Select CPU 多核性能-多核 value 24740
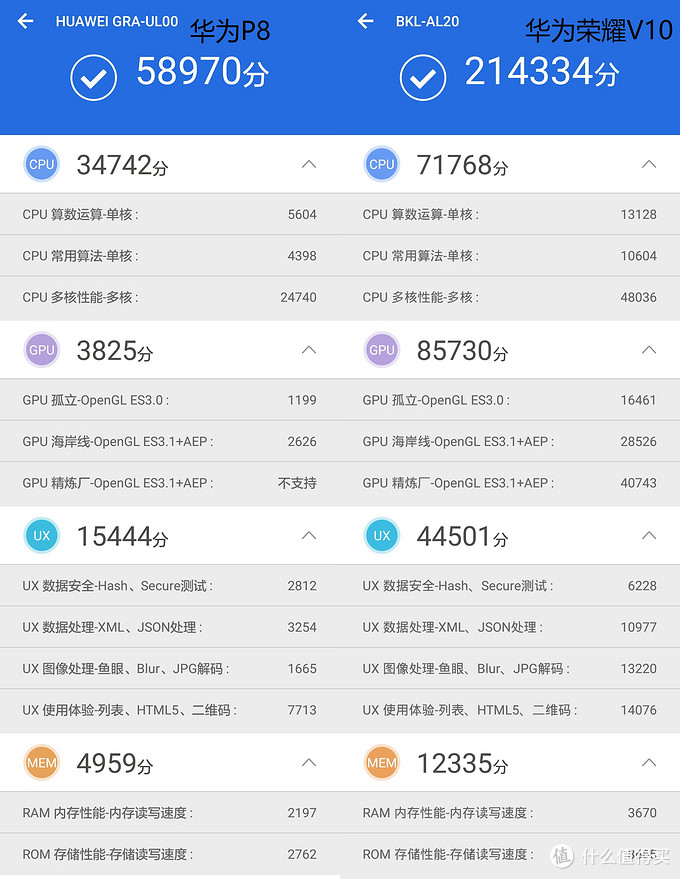The image size is (680, 879). tap(298, 297)
